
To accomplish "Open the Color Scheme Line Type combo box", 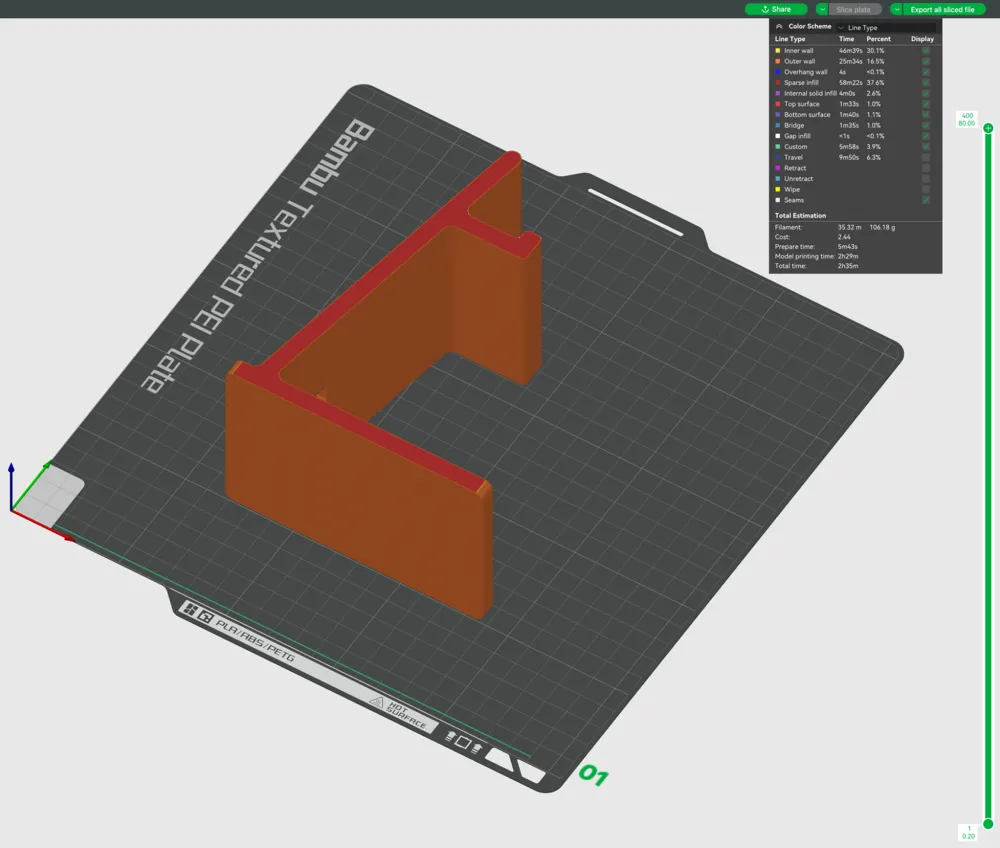I will [x=886, y=27].
